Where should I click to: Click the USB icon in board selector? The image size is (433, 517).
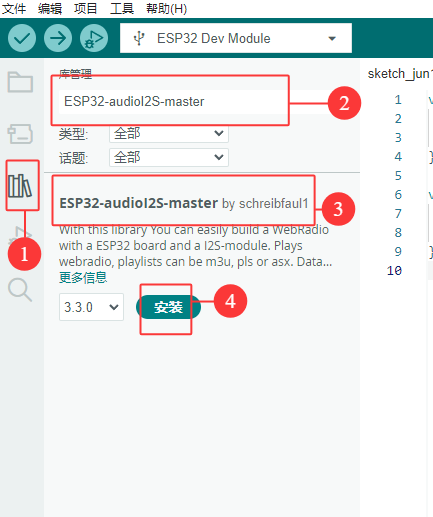139,38
